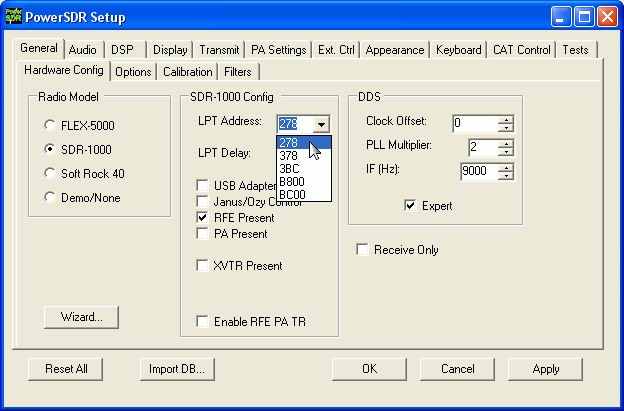Click the PowerSDR title bar icon
This screenshot has width=624, height=411.
(13, 17)
